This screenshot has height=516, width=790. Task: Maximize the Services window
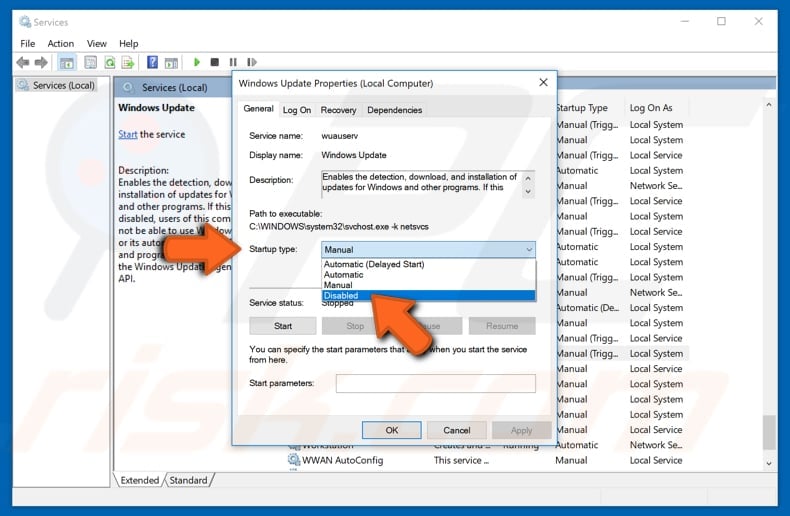coord(721,21)
